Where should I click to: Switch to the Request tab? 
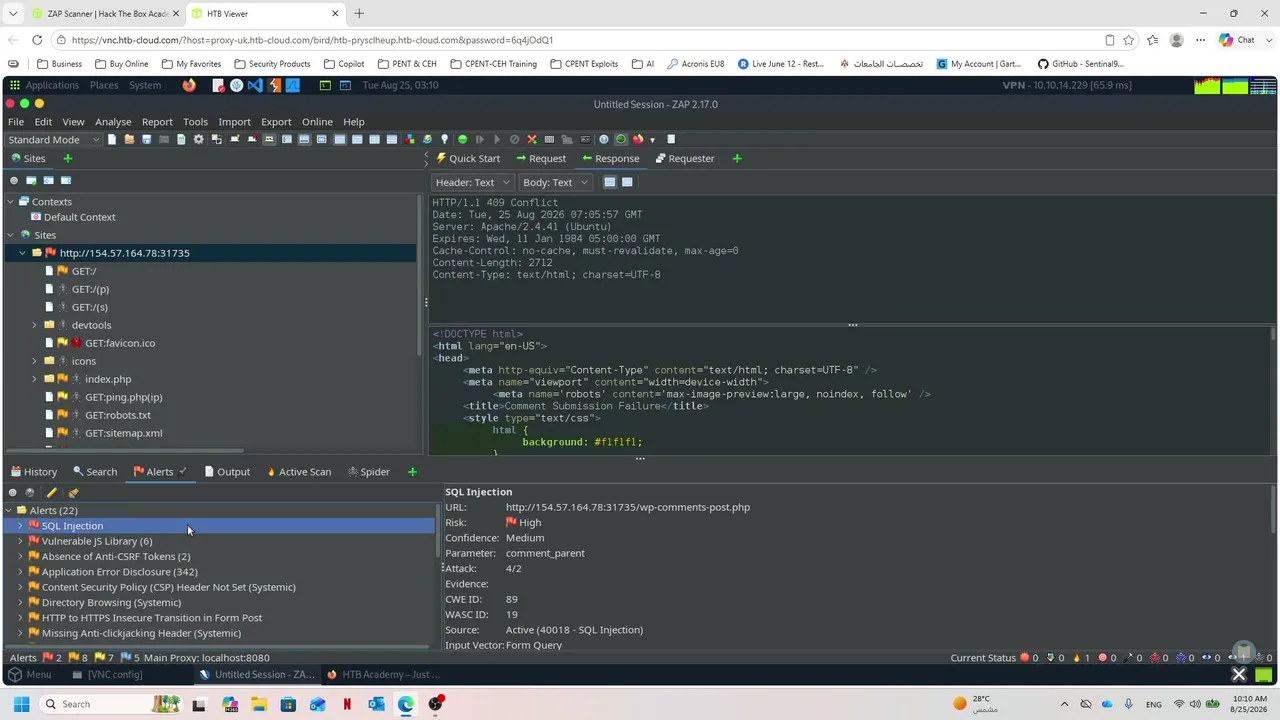point(541,158)
